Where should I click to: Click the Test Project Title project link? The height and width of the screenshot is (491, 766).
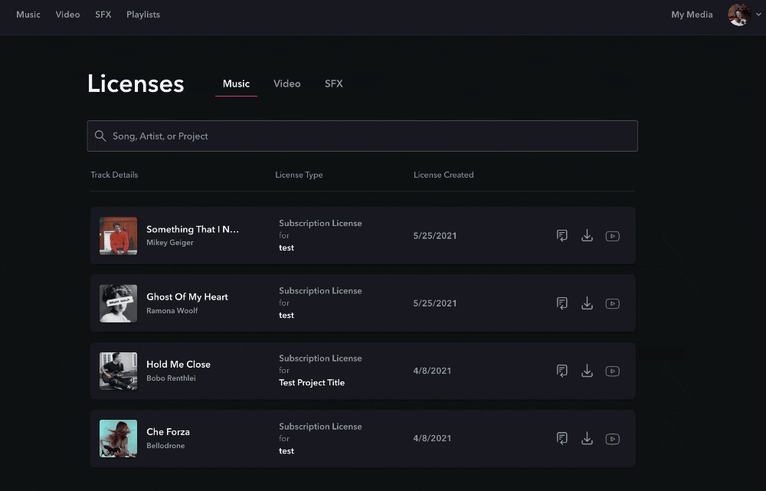(311, 383)
